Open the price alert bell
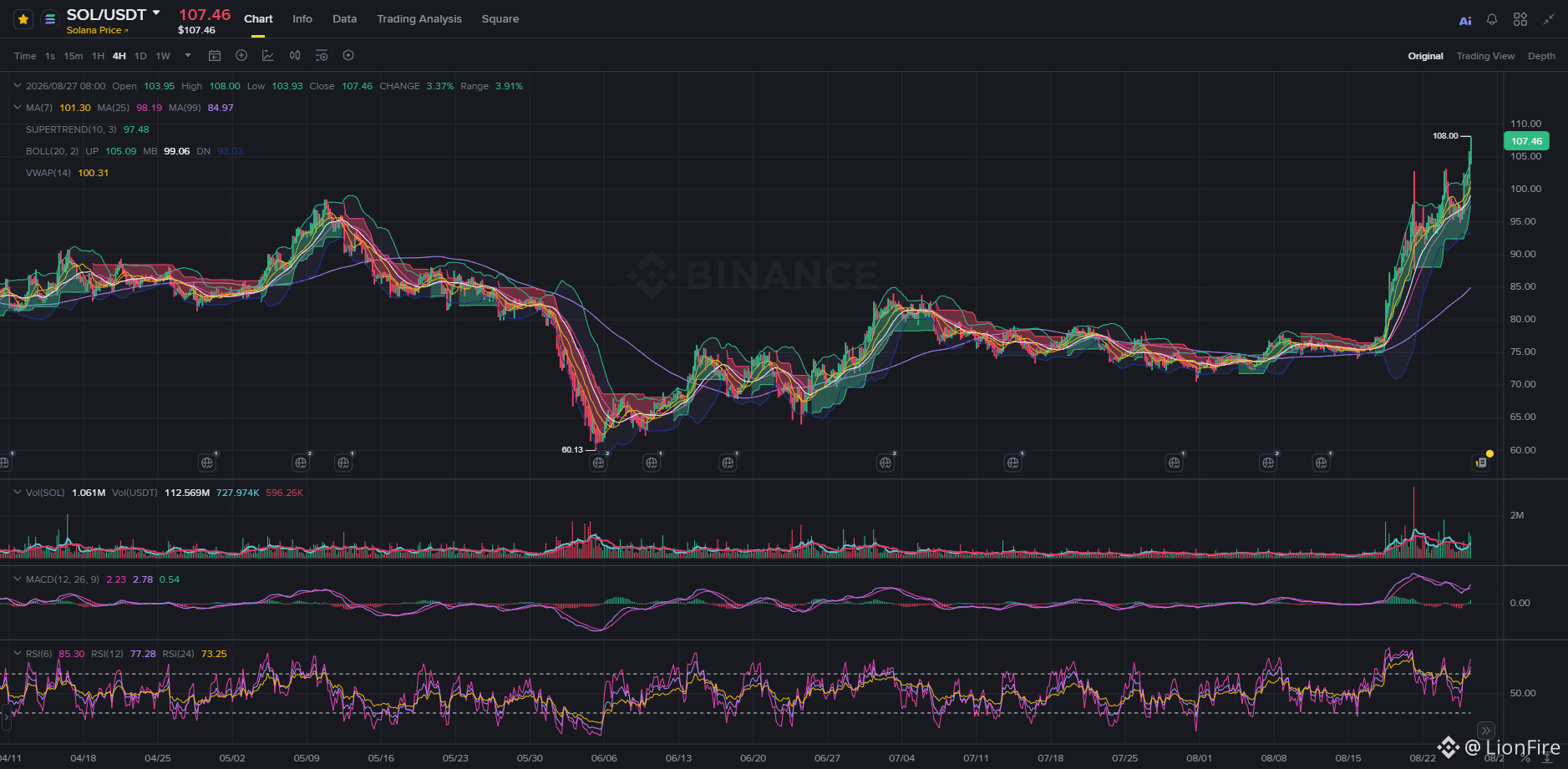This screenshot has height=769, width=1568. 1492,19
